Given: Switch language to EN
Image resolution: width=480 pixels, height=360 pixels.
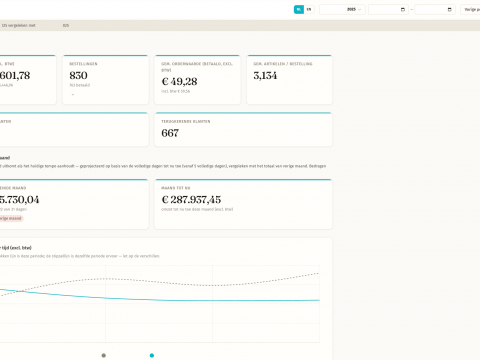Looking at the screenshot, I should [309, 9].
